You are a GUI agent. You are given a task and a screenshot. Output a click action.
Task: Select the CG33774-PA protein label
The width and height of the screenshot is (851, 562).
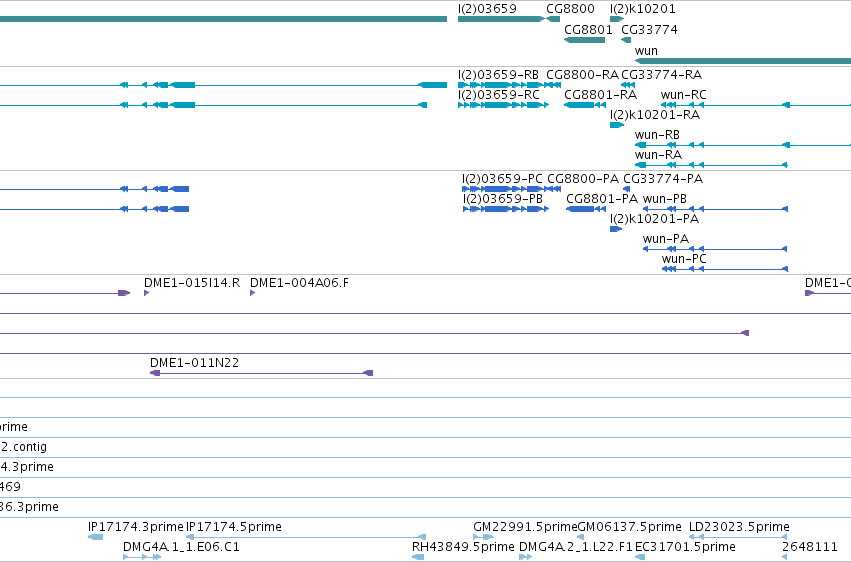coord(663,178)
